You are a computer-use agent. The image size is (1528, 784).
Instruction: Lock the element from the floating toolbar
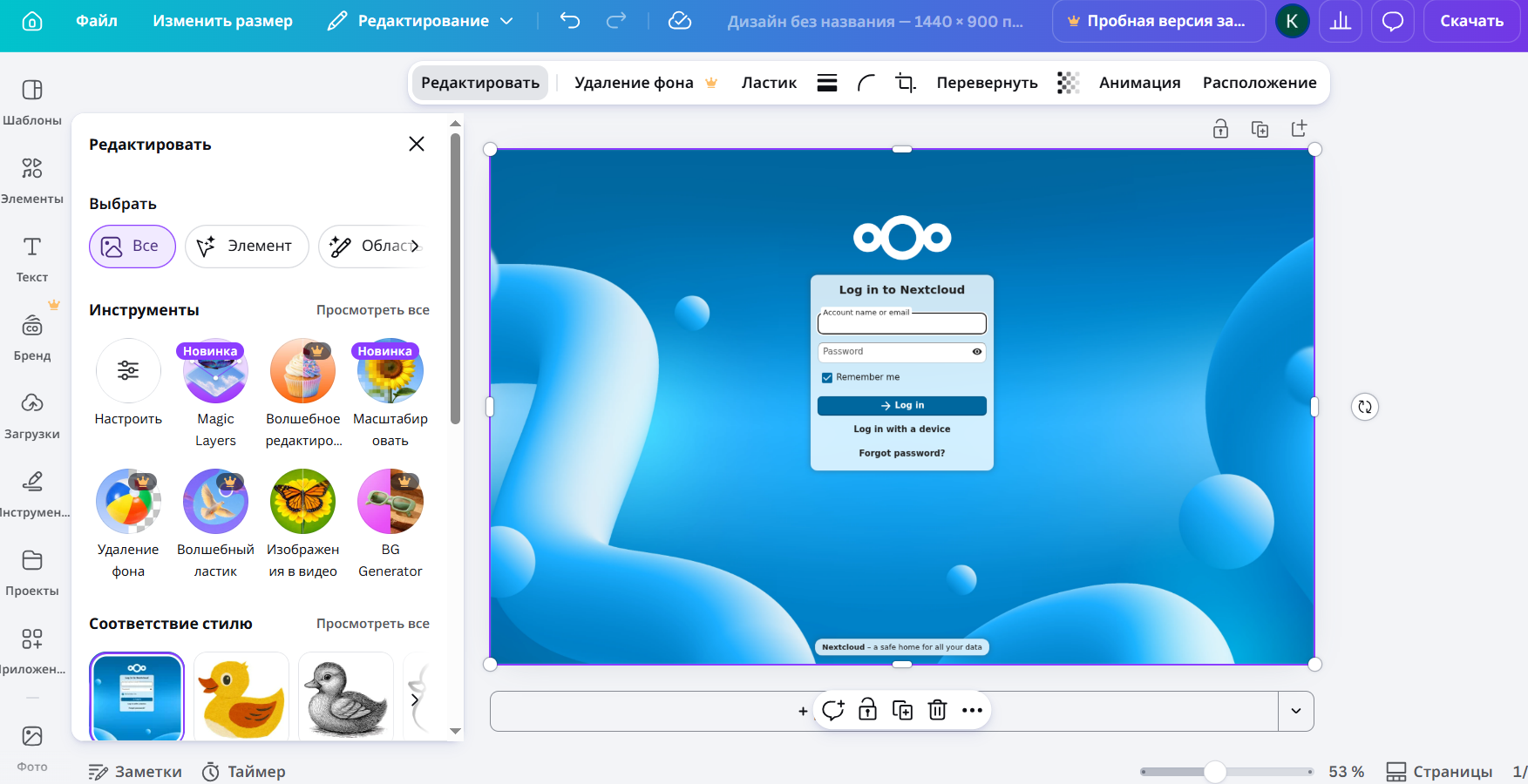[867, 710]
